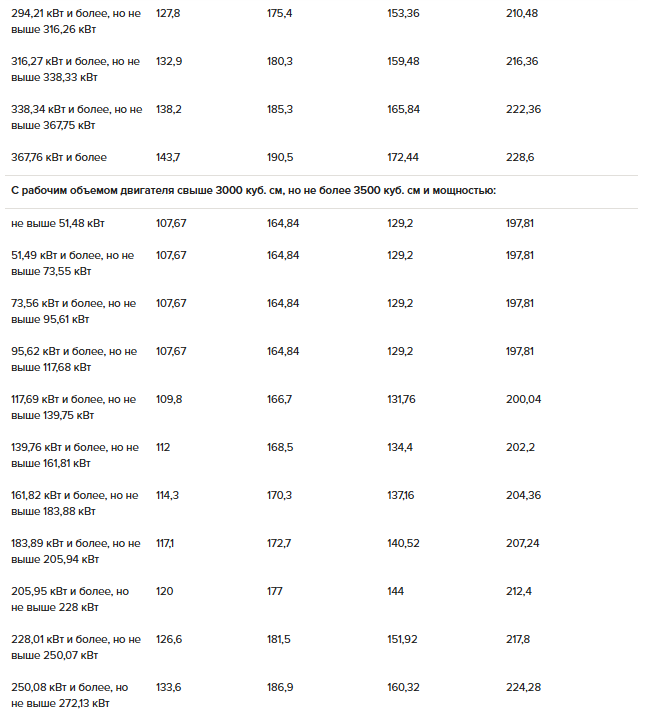The image size is (651, 718).
Task: Select the "139,76 кВт и более" row label
Action: click(75, 455)
